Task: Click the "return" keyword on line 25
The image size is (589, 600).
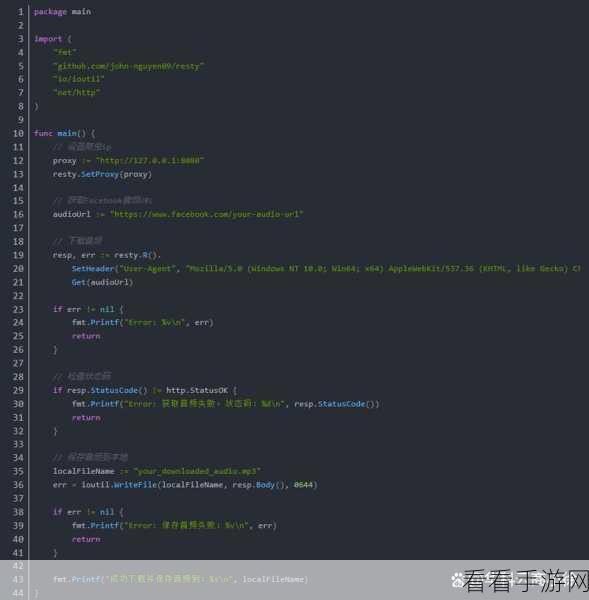Action: [86, 336]
